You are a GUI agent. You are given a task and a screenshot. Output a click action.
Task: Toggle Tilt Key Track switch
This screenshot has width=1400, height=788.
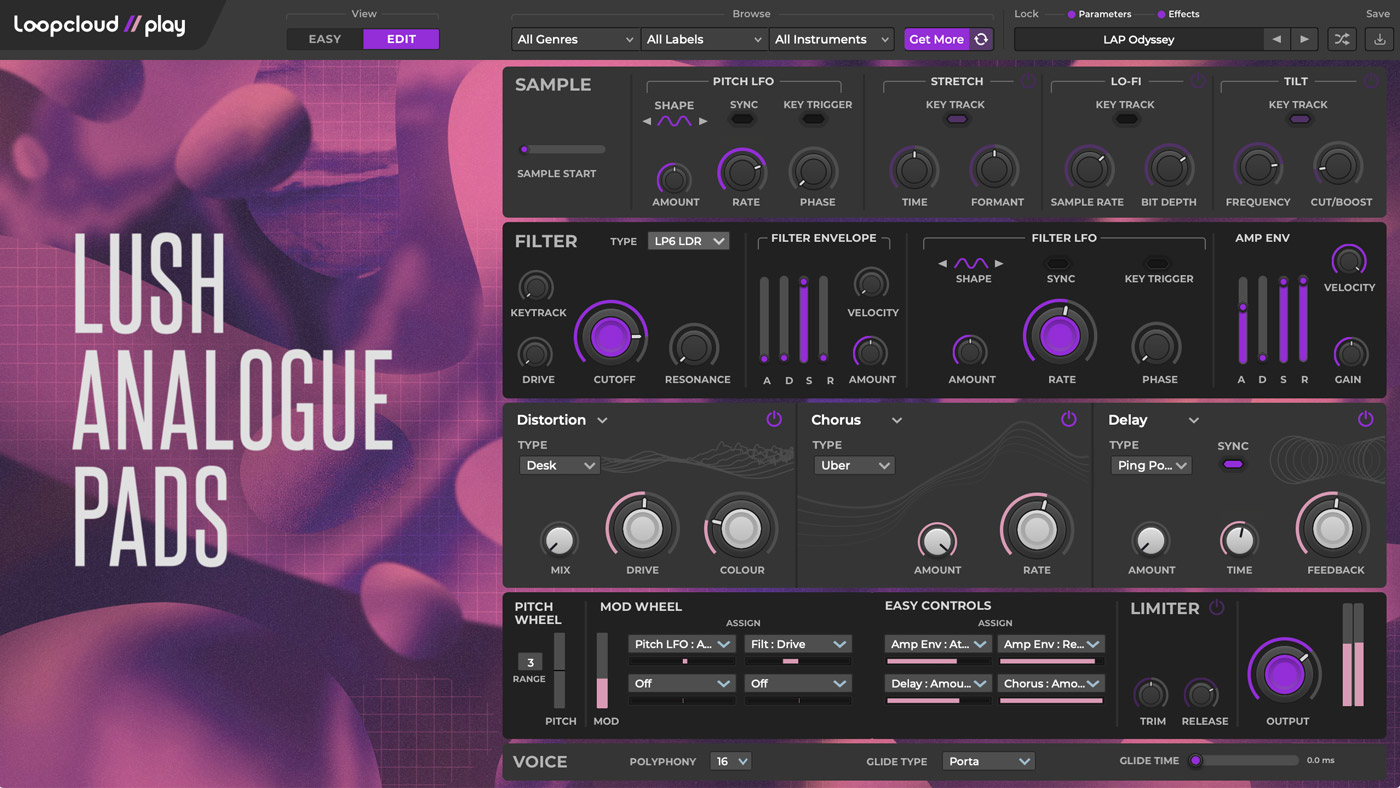1299,119
